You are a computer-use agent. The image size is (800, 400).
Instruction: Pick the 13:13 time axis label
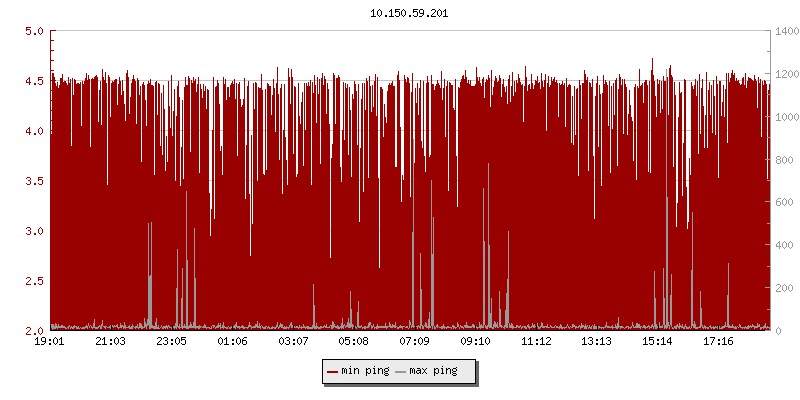tap(596, 342)
